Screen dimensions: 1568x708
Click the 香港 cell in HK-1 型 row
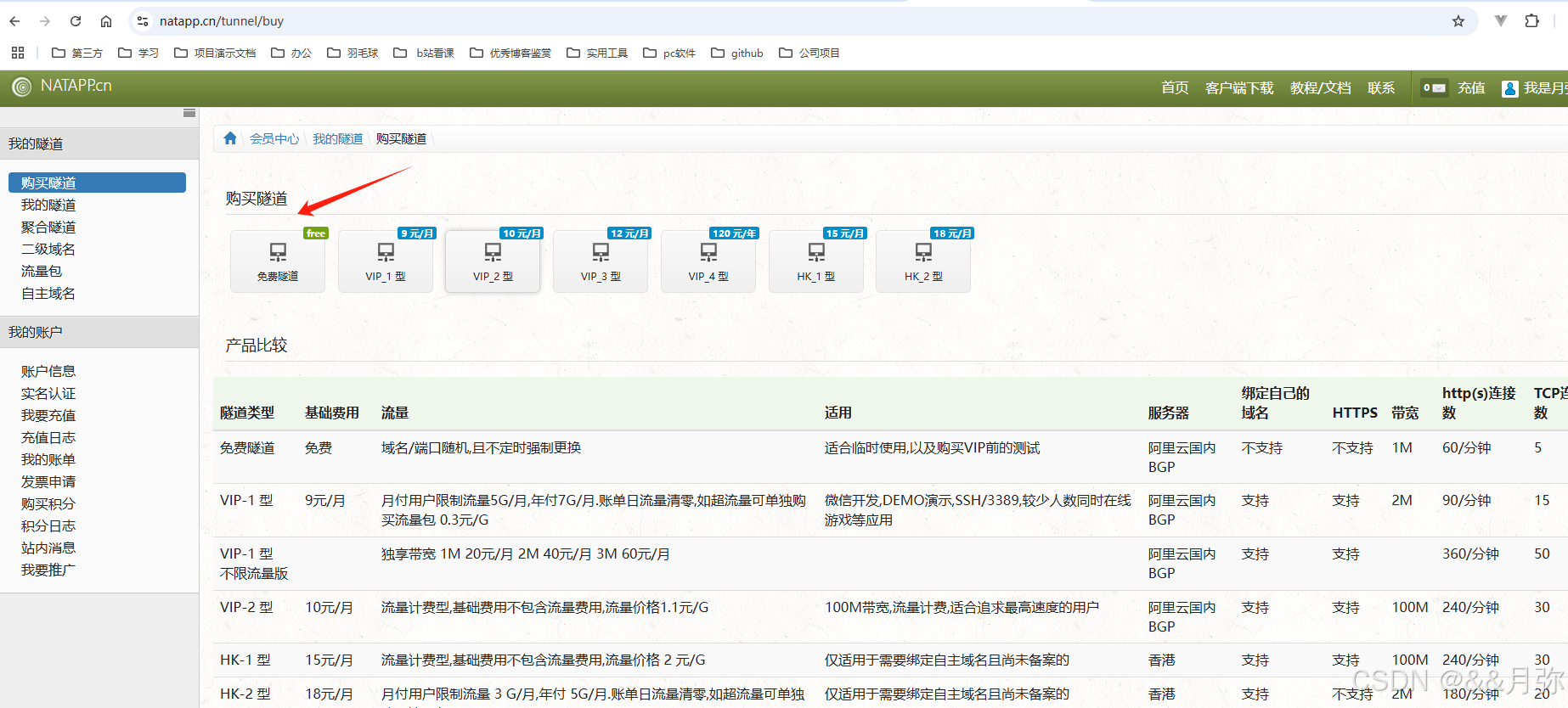click(1162, 660)
